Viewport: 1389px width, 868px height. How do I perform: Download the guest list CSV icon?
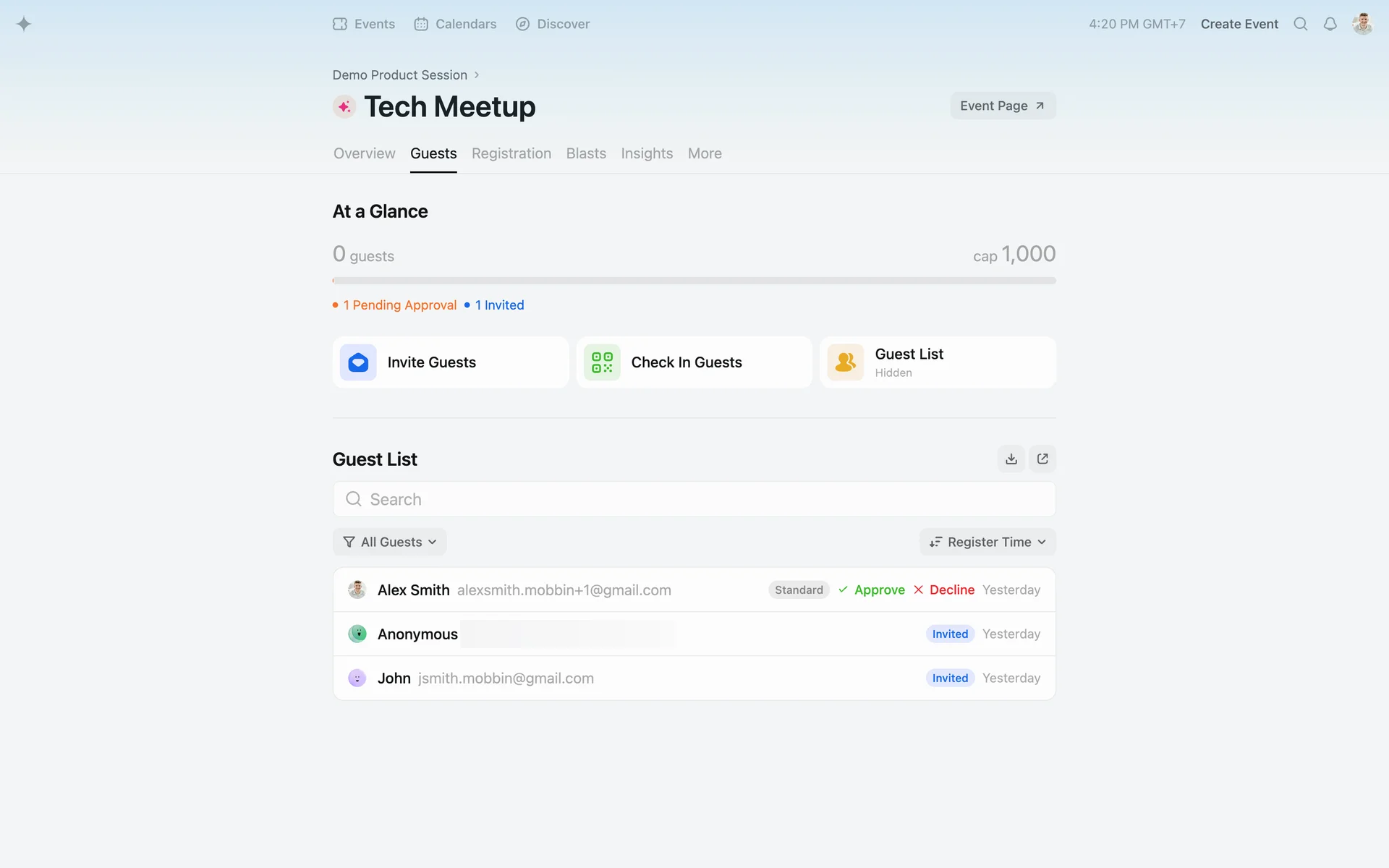click(1011, 459)
